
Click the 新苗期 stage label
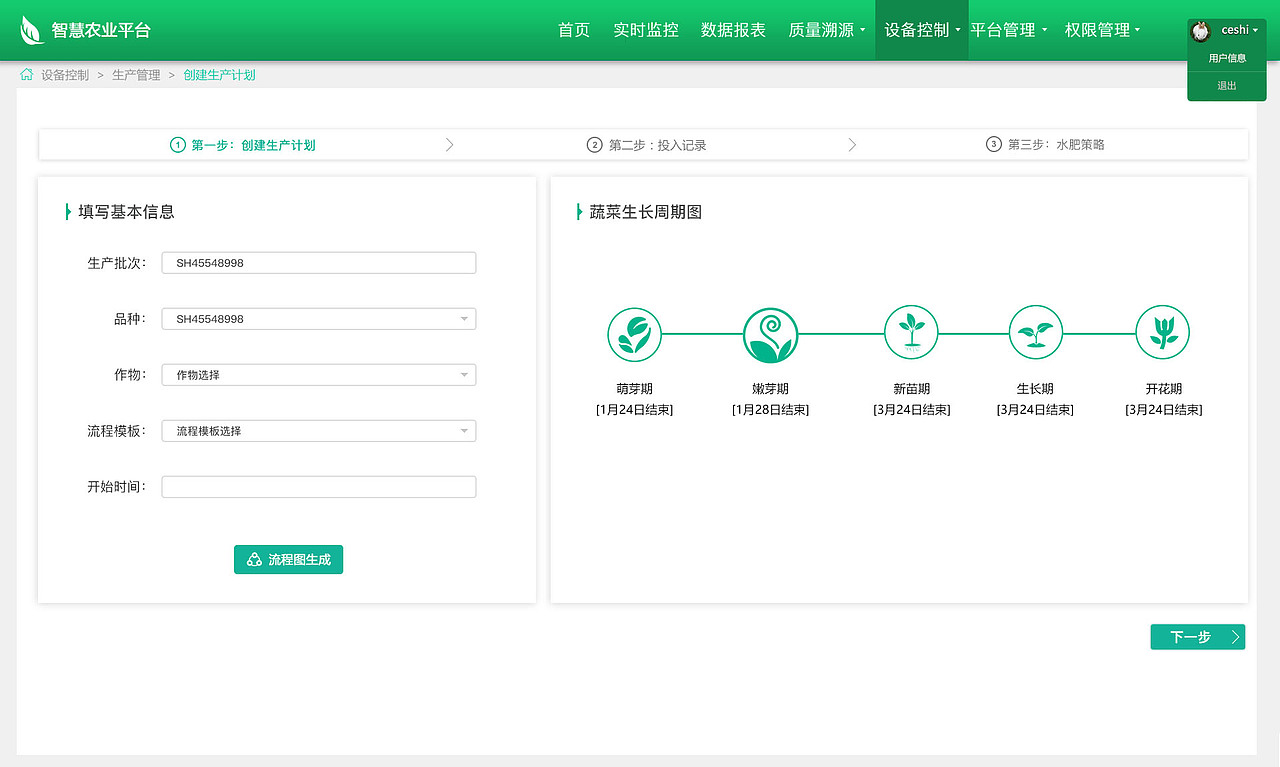coord(912,389)
